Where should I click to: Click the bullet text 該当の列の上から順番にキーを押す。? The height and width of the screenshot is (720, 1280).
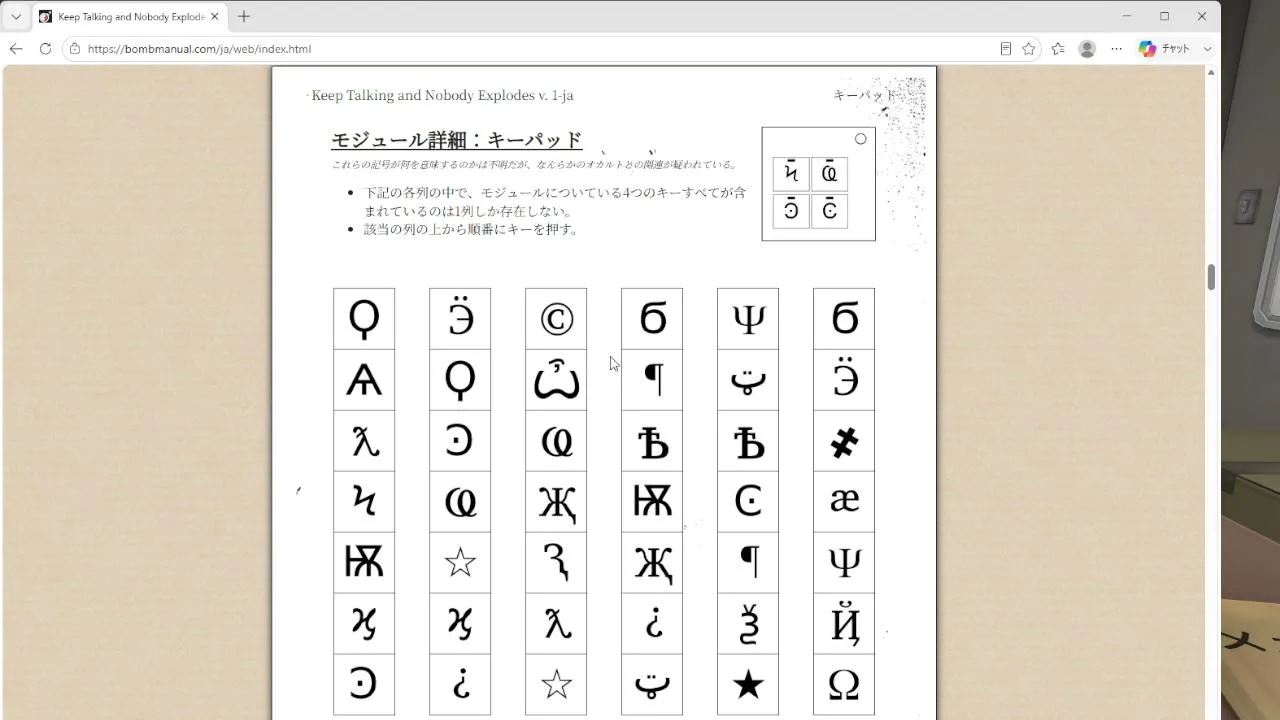(472, 229)
